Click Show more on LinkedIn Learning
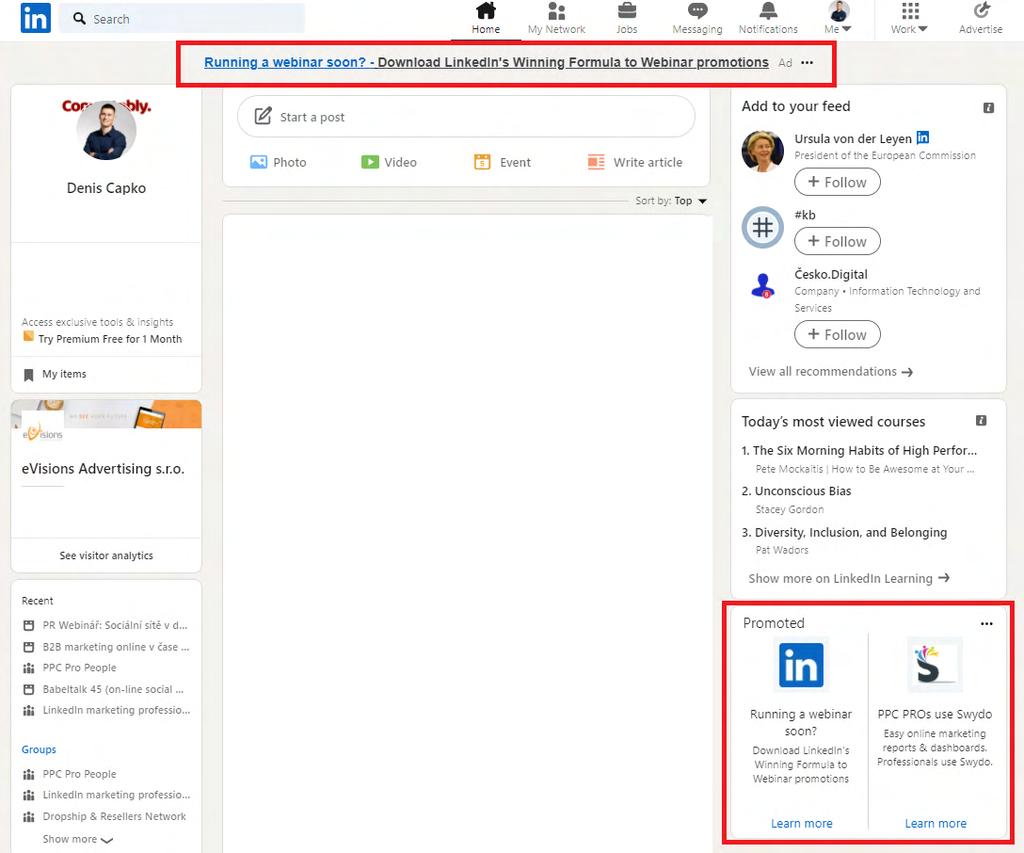The width and height of the screenshot is (1024, 853). coord(849,579)
